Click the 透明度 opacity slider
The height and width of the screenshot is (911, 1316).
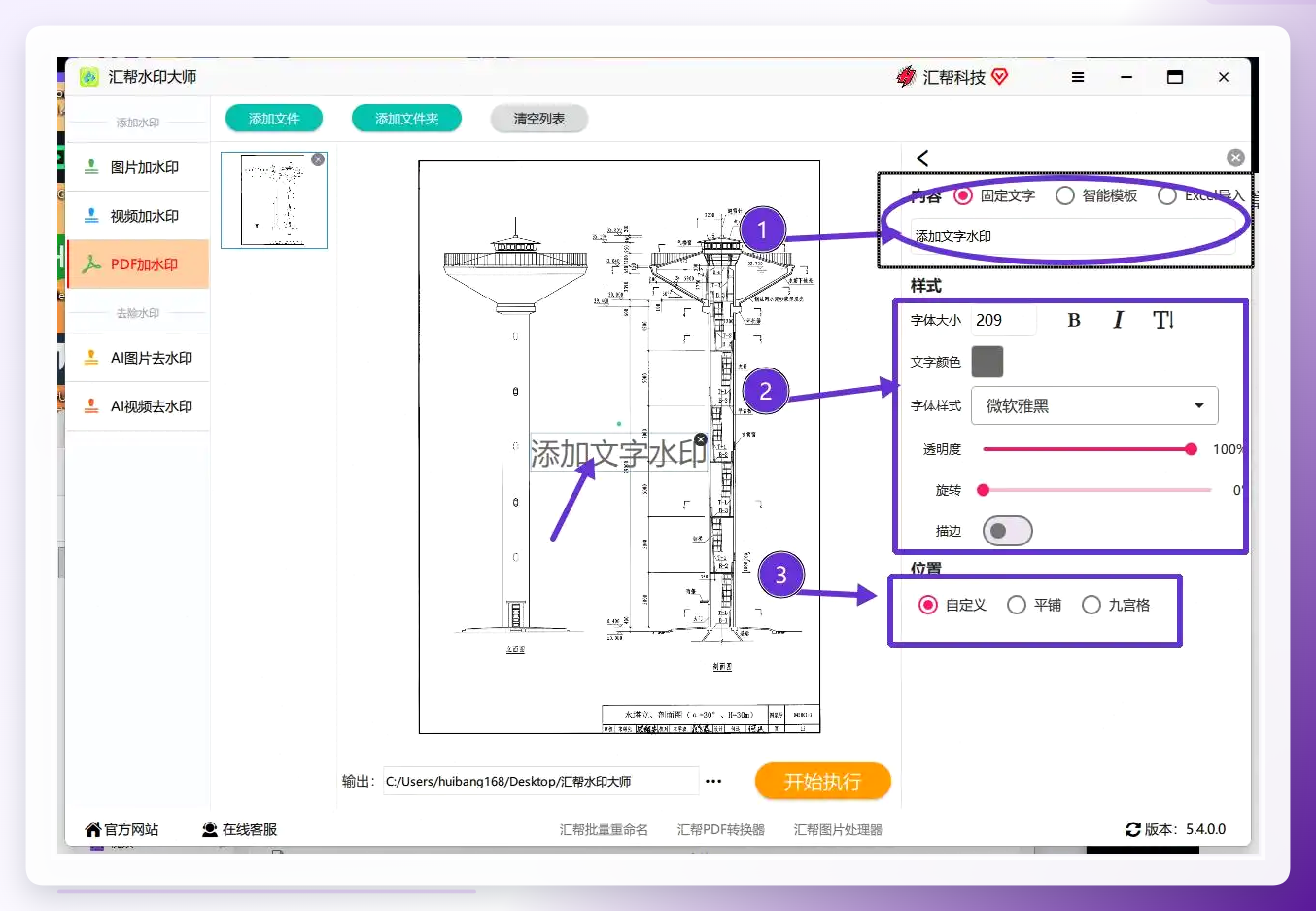[x=1090, y=449]
